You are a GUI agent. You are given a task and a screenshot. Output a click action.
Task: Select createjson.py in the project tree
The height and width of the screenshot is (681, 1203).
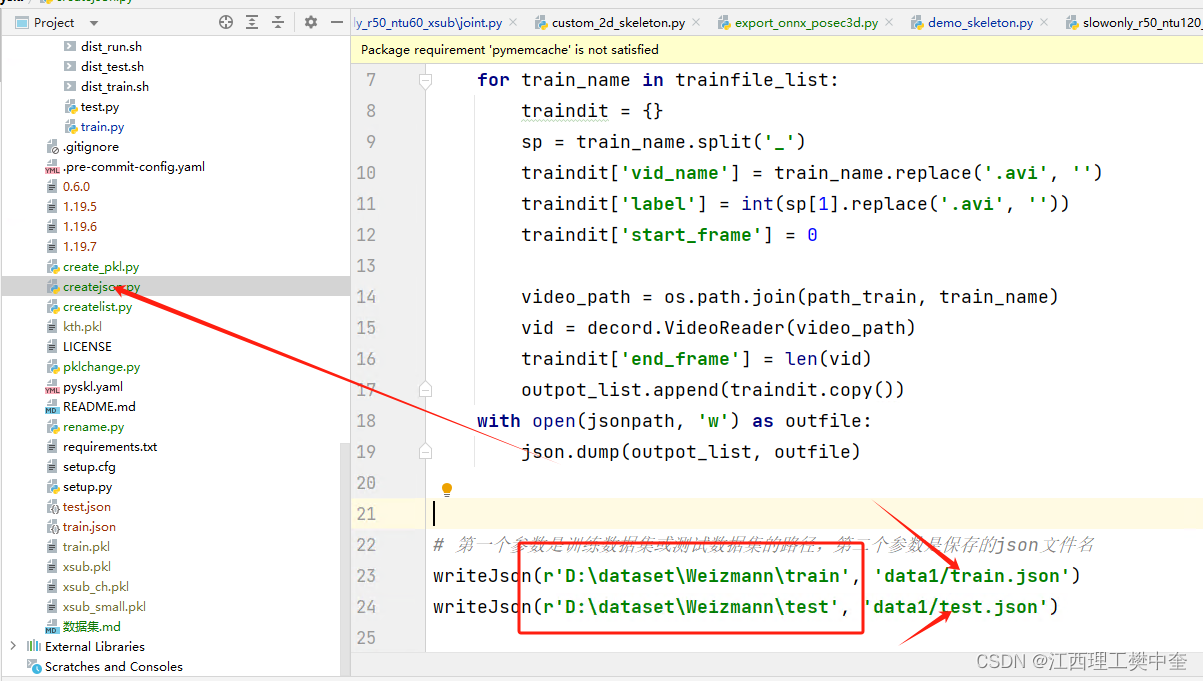(101, 287)
